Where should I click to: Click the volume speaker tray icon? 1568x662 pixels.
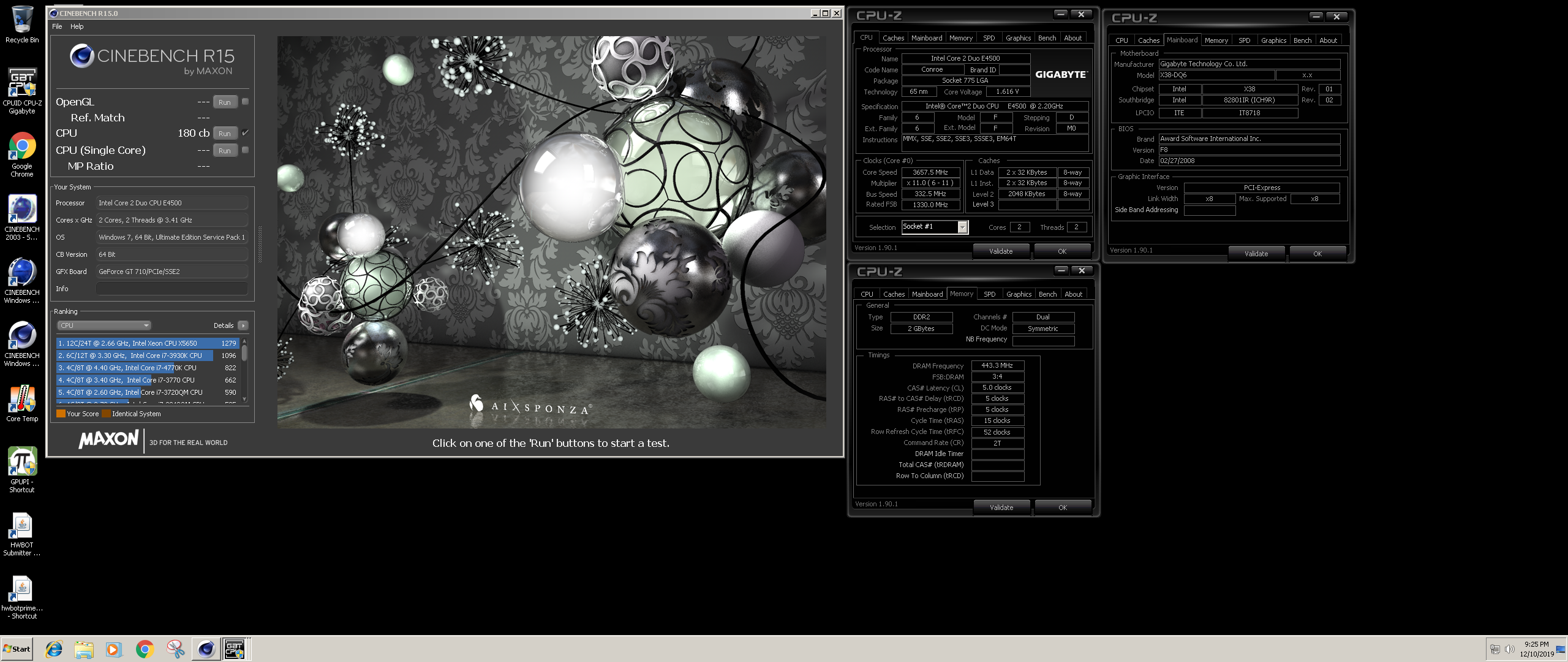coord(1509,649)
